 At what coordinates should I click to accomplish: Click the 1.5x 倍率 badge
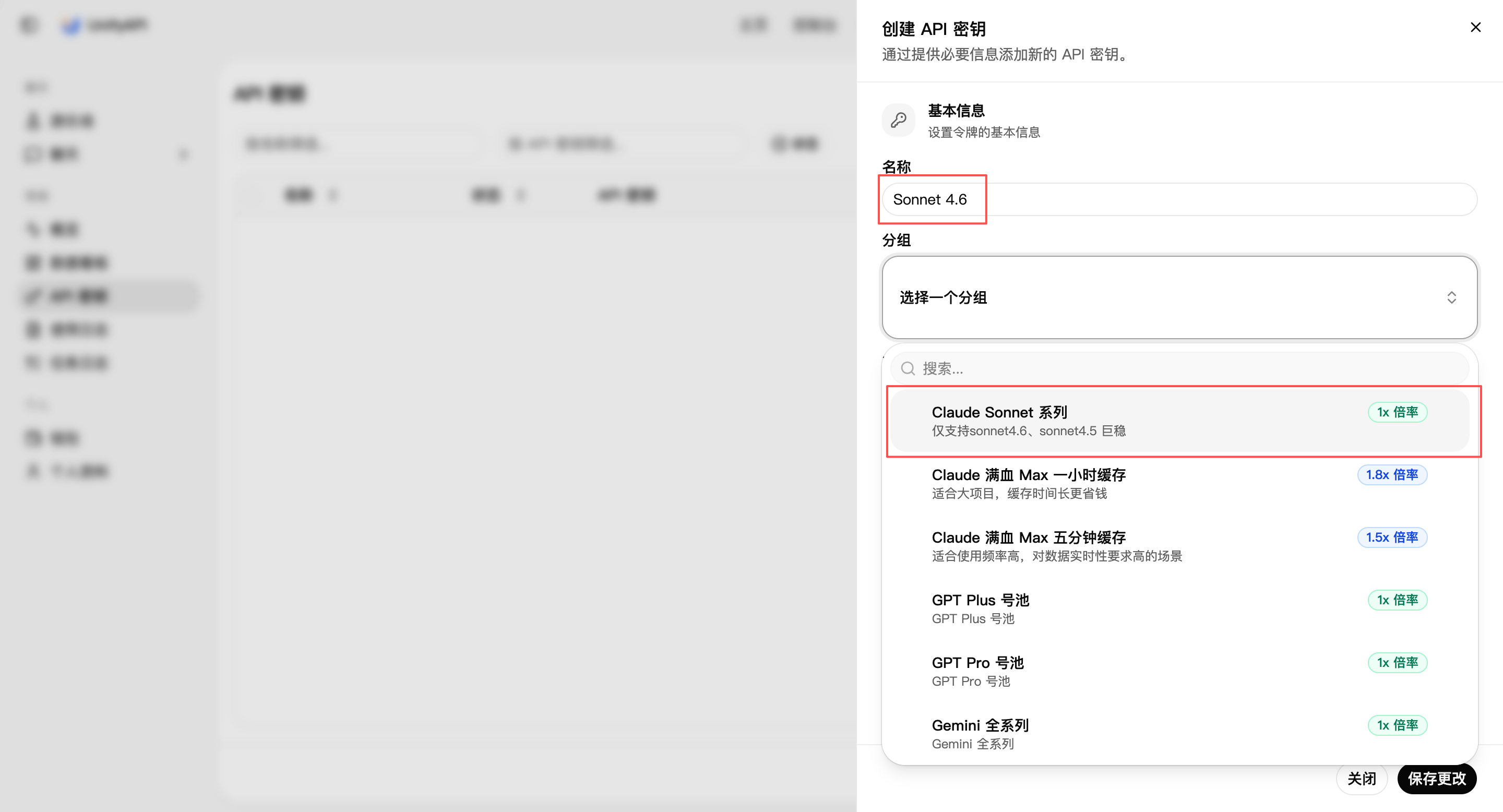[x=1392, y=538]
